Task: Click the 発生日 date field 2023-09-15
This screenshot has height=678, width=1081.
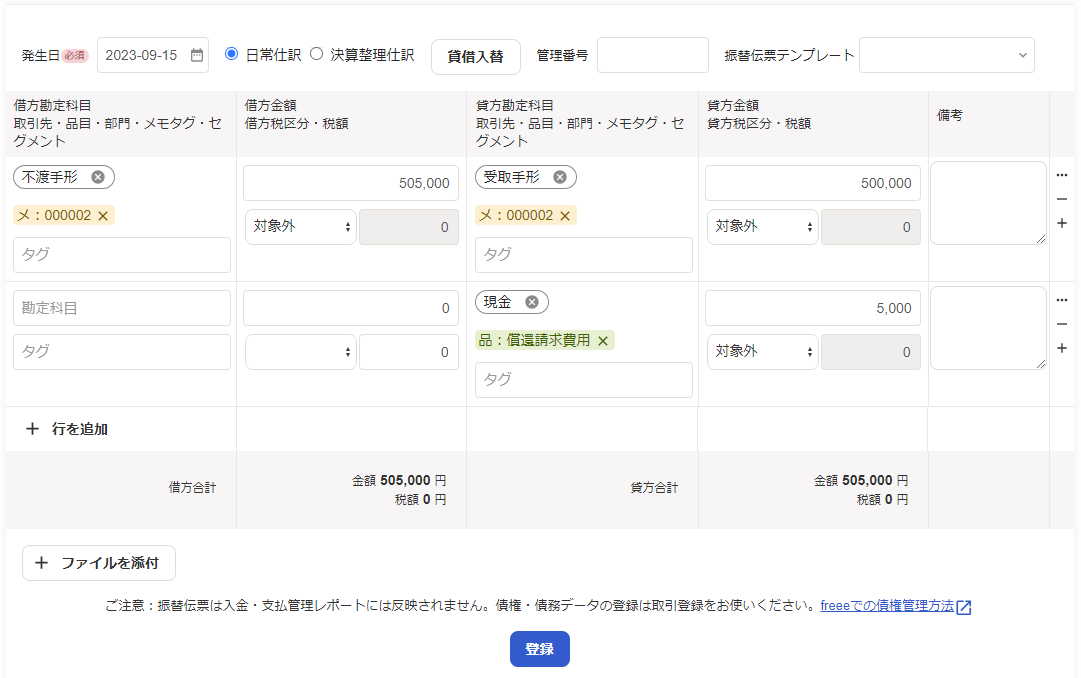Action: click(153, 55)
